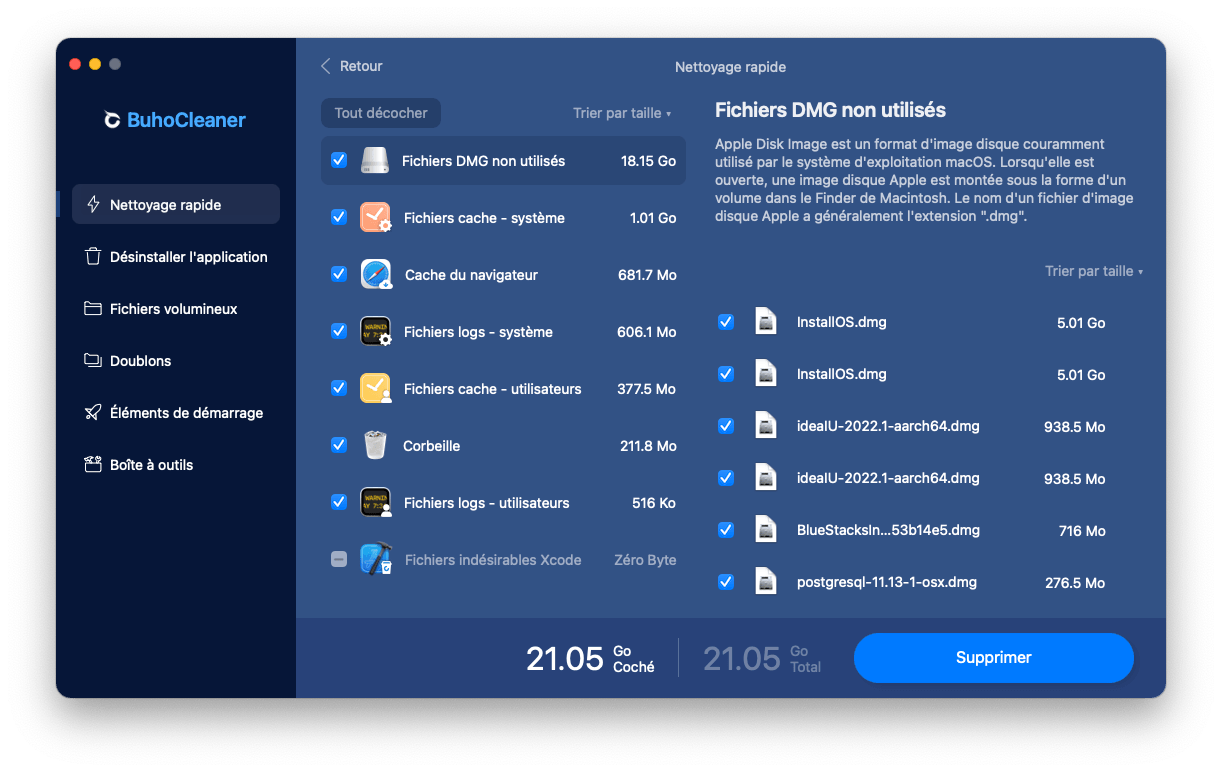
Task: Click the file icon of second idealU-2022.1-aarch64.dmg
Action: pos(766,478)
